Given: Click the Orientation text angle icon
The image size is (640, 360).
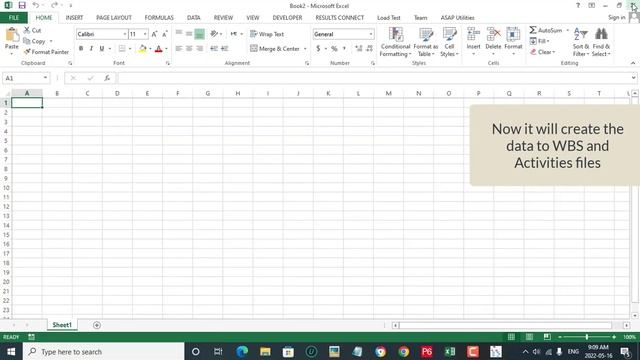Looking at the screenshot, I should (214, 34).
